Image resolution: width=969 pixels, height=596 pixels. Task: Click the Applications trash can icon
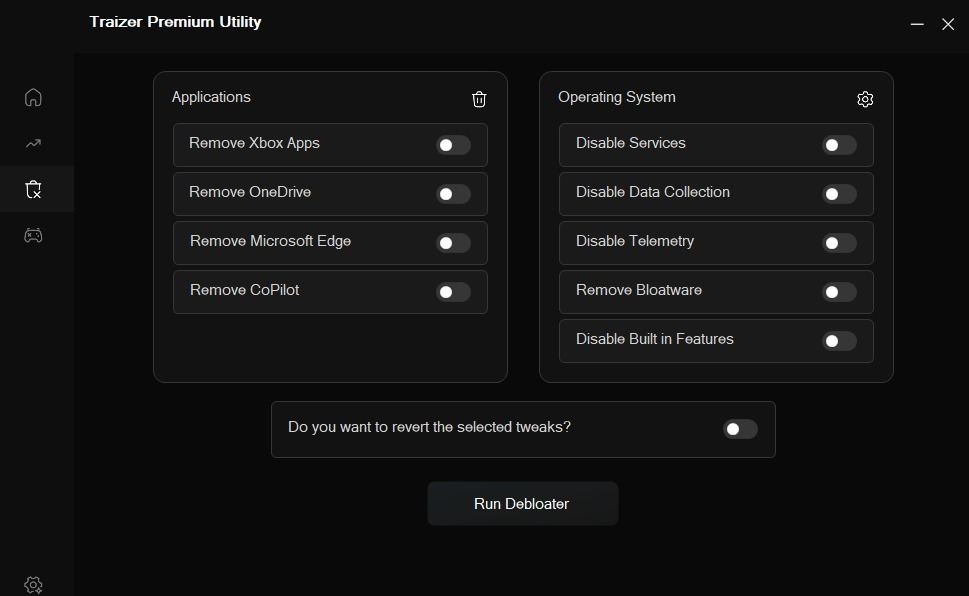(x=479, y=99)
